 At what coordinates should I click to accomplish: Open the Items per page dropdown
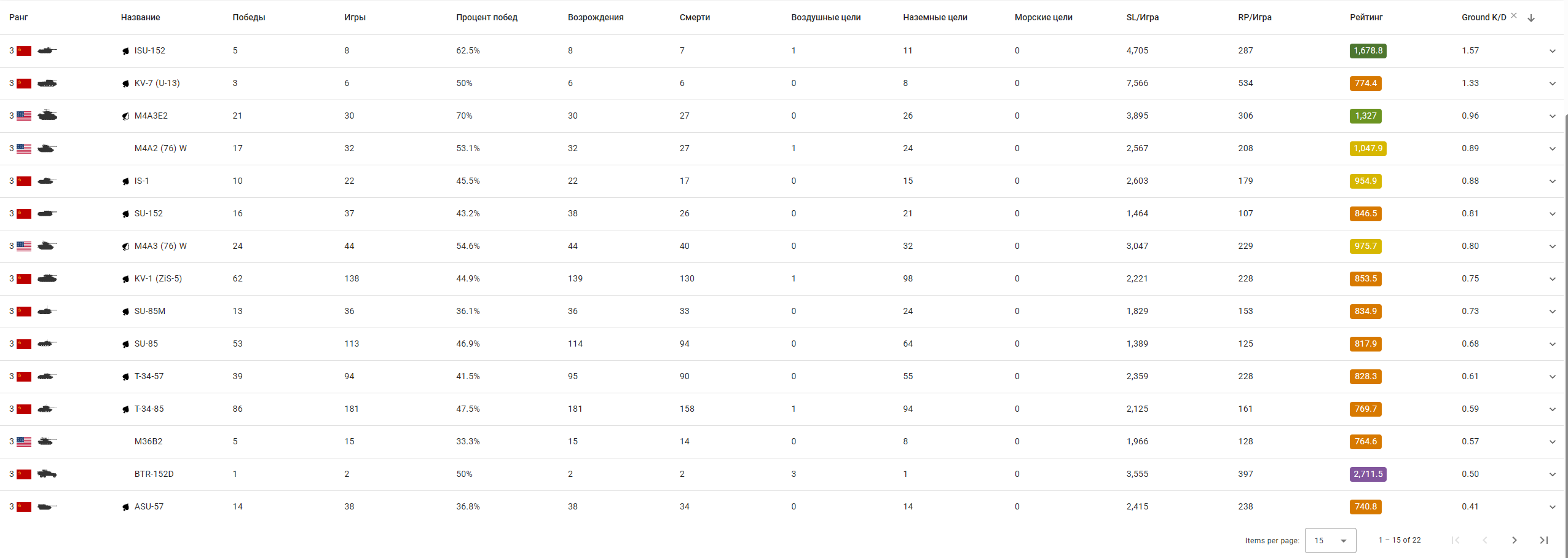pyautogui.click(x=1330, y=541)
